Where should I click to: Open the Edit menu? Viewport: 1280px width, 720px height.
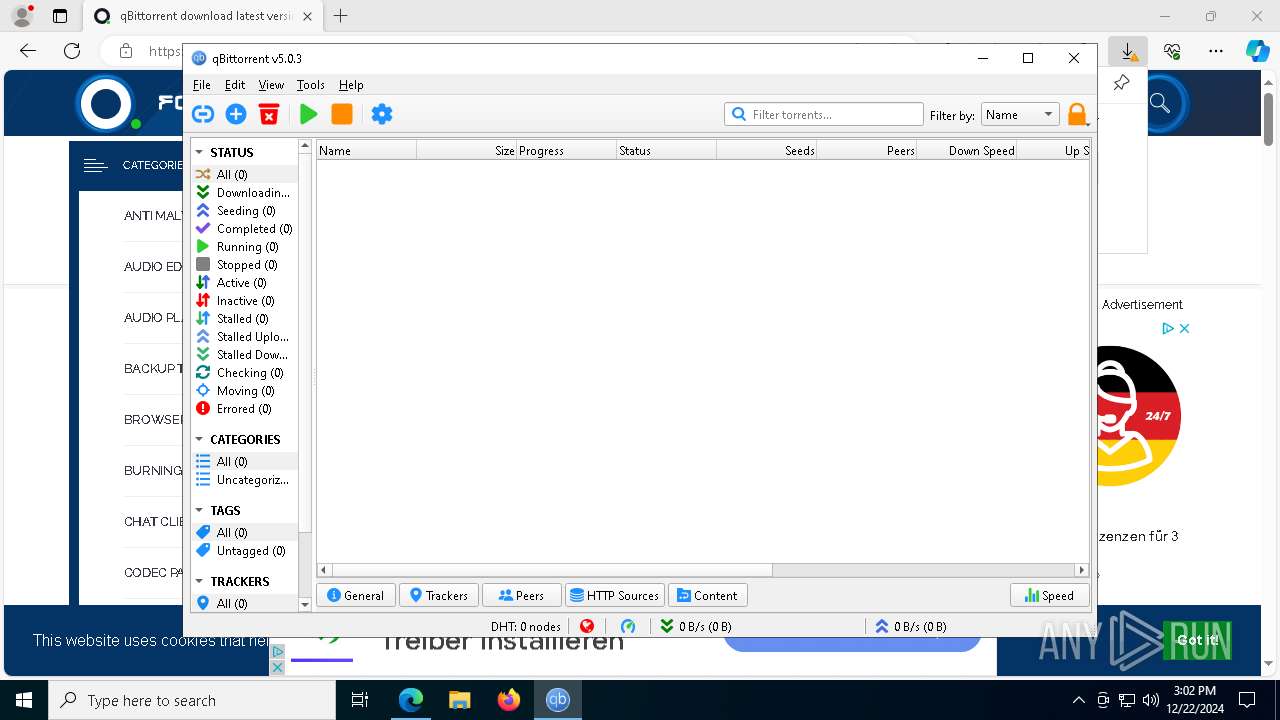pos(235,85)
